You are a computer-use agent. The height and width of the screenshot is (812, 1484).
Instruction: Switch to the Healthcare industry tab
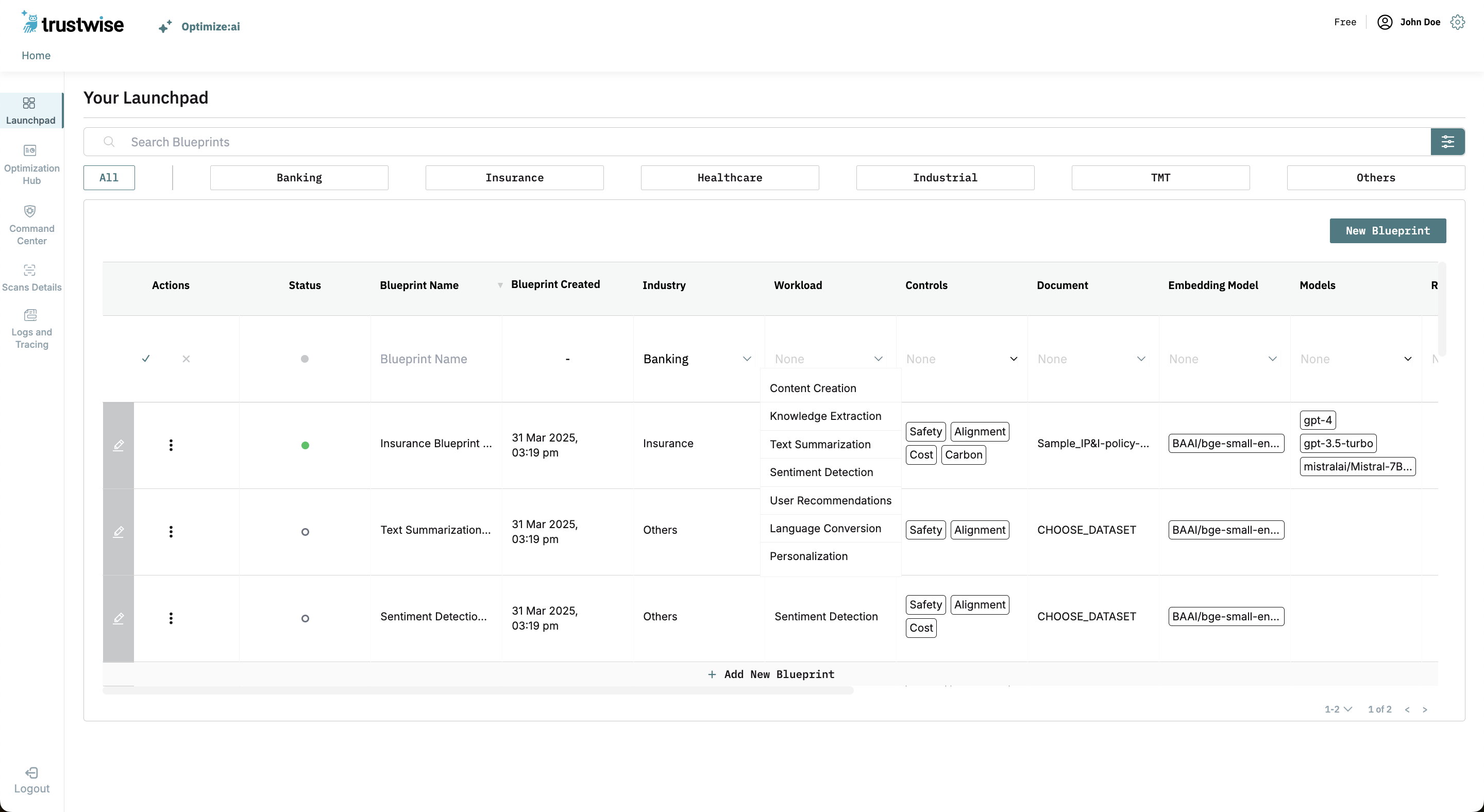(x=729, y=178)
